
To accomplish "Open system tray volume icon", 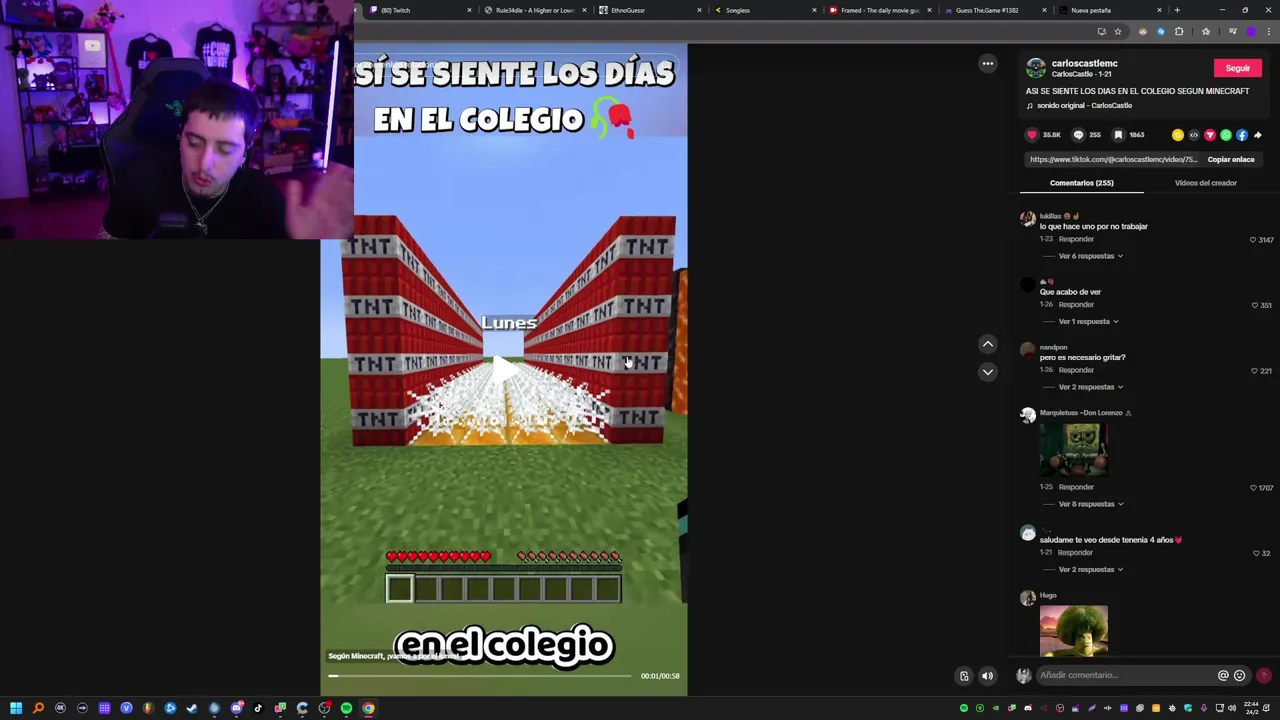I will (1234, 708).
